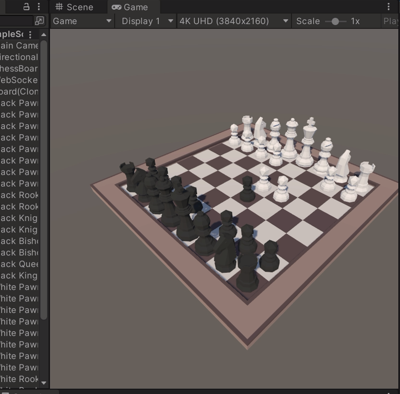Open the scene options three-dot menu

click(30, 34)
